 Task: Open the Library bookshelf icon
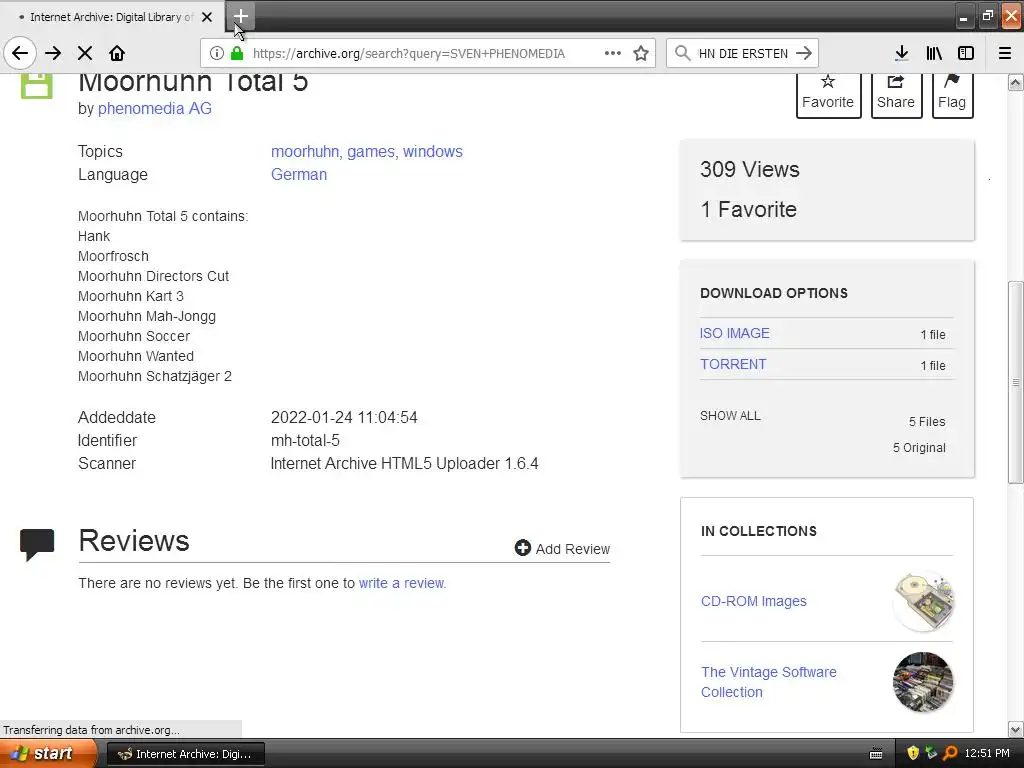pyautogui.click(x=934, y=53)
